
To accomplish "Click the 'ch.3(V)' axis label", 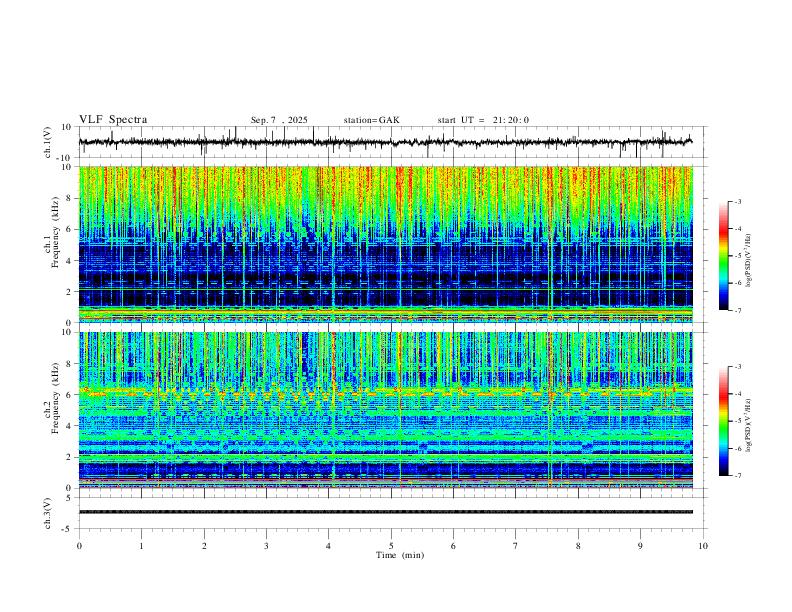I will 48,514.
